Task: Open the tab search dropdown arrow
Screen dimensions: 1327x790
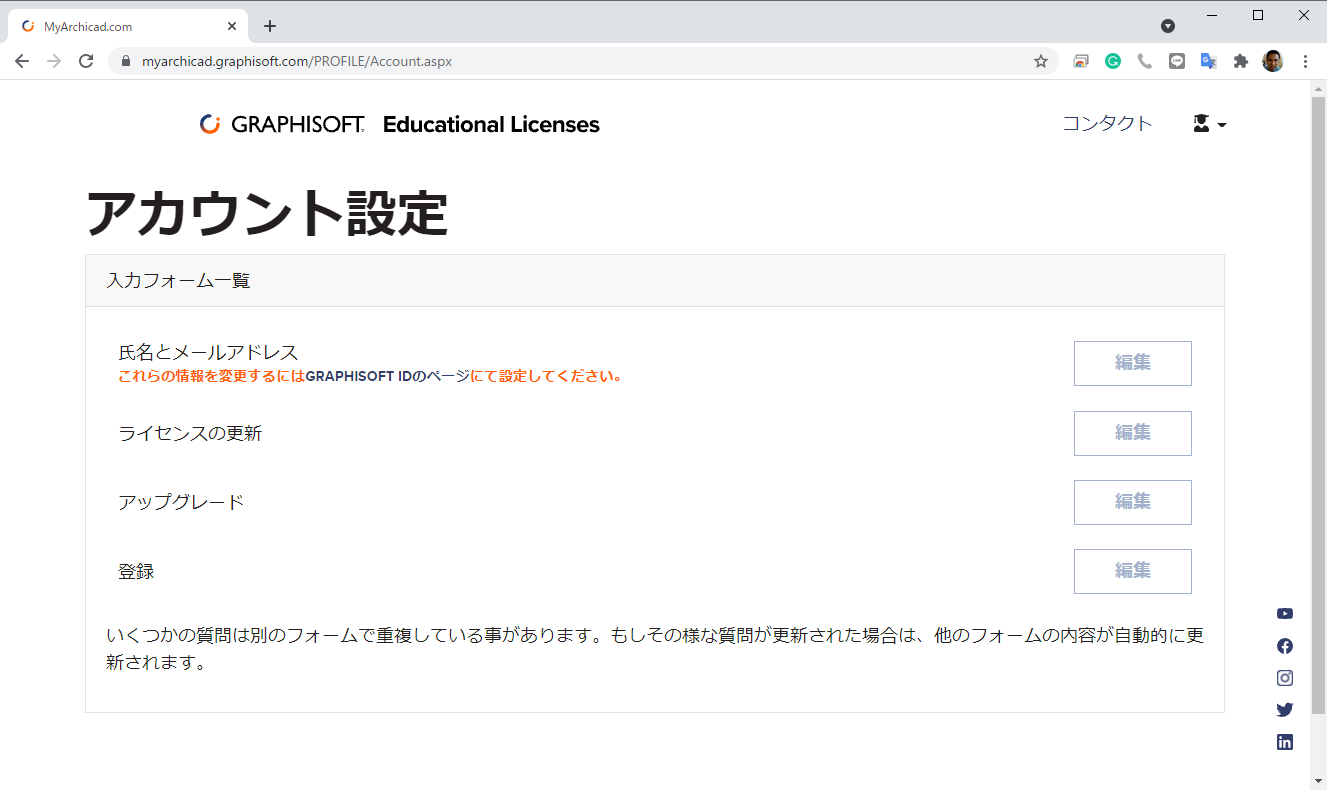Action: coord(1168,26)
